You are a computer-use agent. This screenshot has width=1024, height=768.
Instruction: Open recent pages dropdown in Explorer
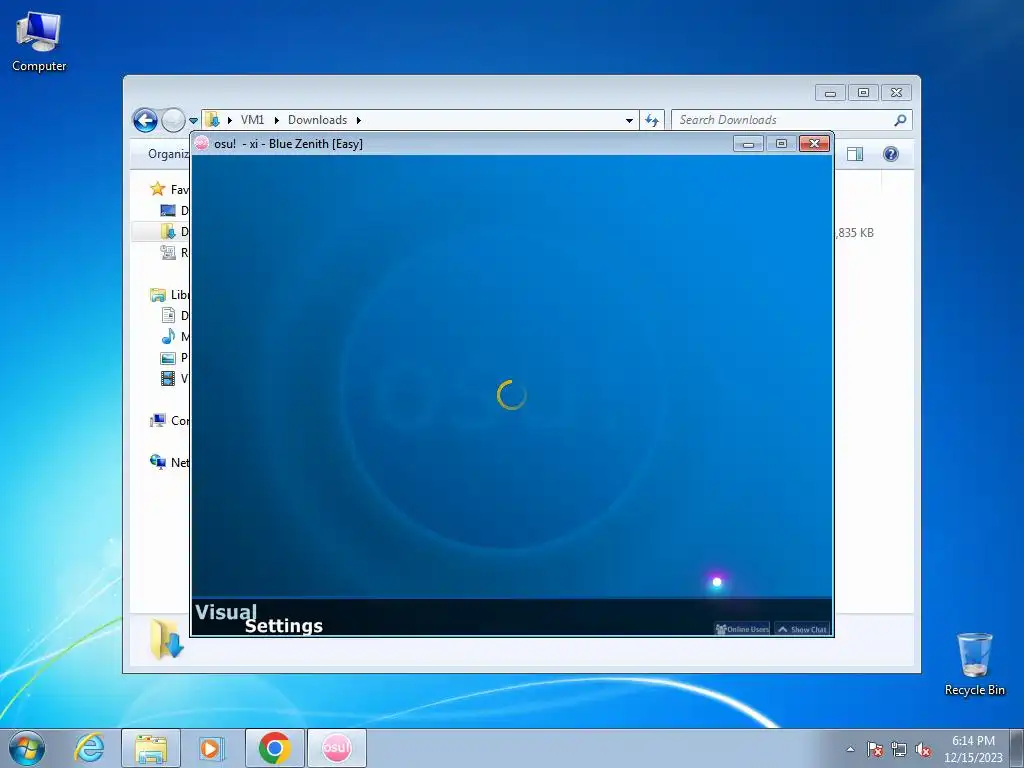click(193, 121)
